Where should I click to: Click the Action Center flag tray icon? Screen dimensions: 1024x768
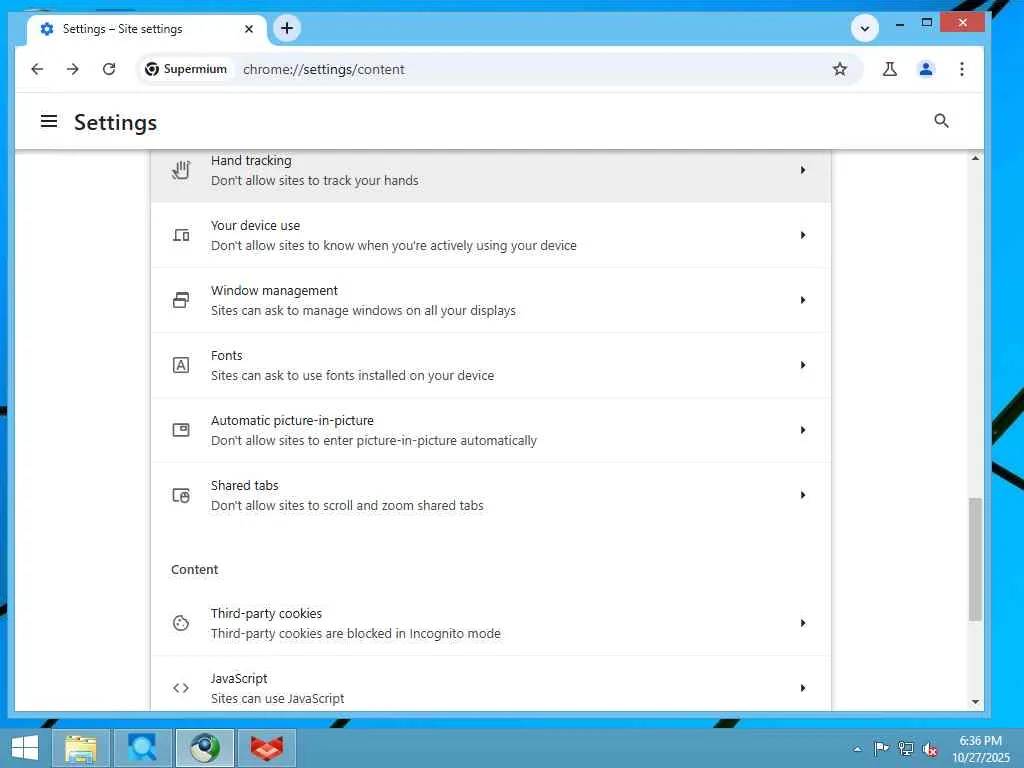(881, 749)
